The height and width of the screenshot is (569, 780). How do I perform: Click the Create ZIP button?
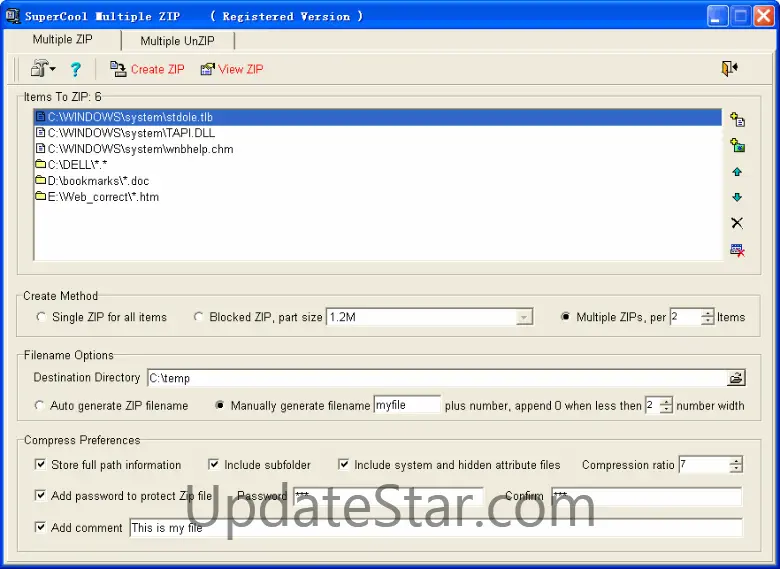[x=147, y=69]
